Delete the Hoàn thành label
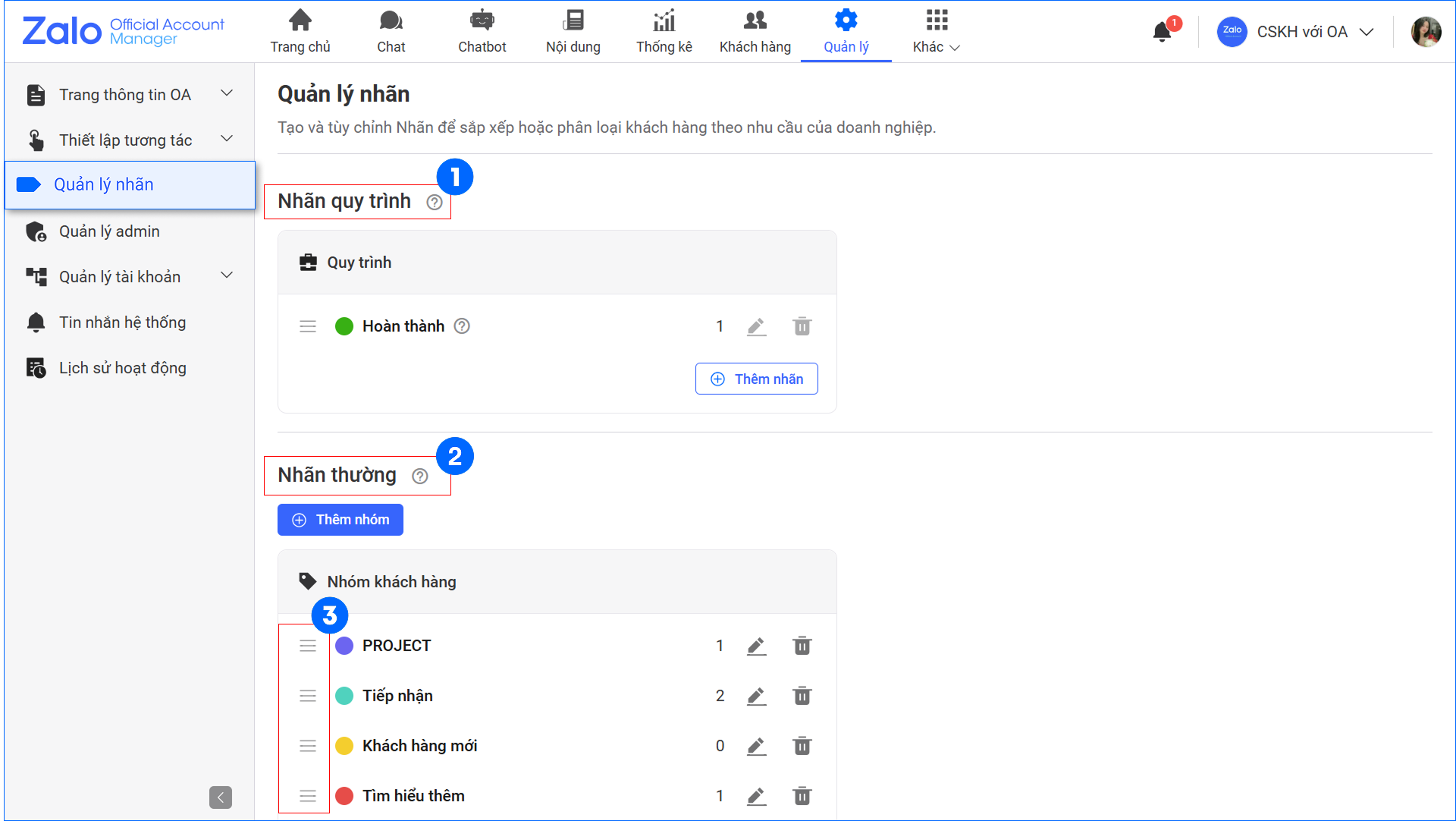 click(x=802, y=326)
